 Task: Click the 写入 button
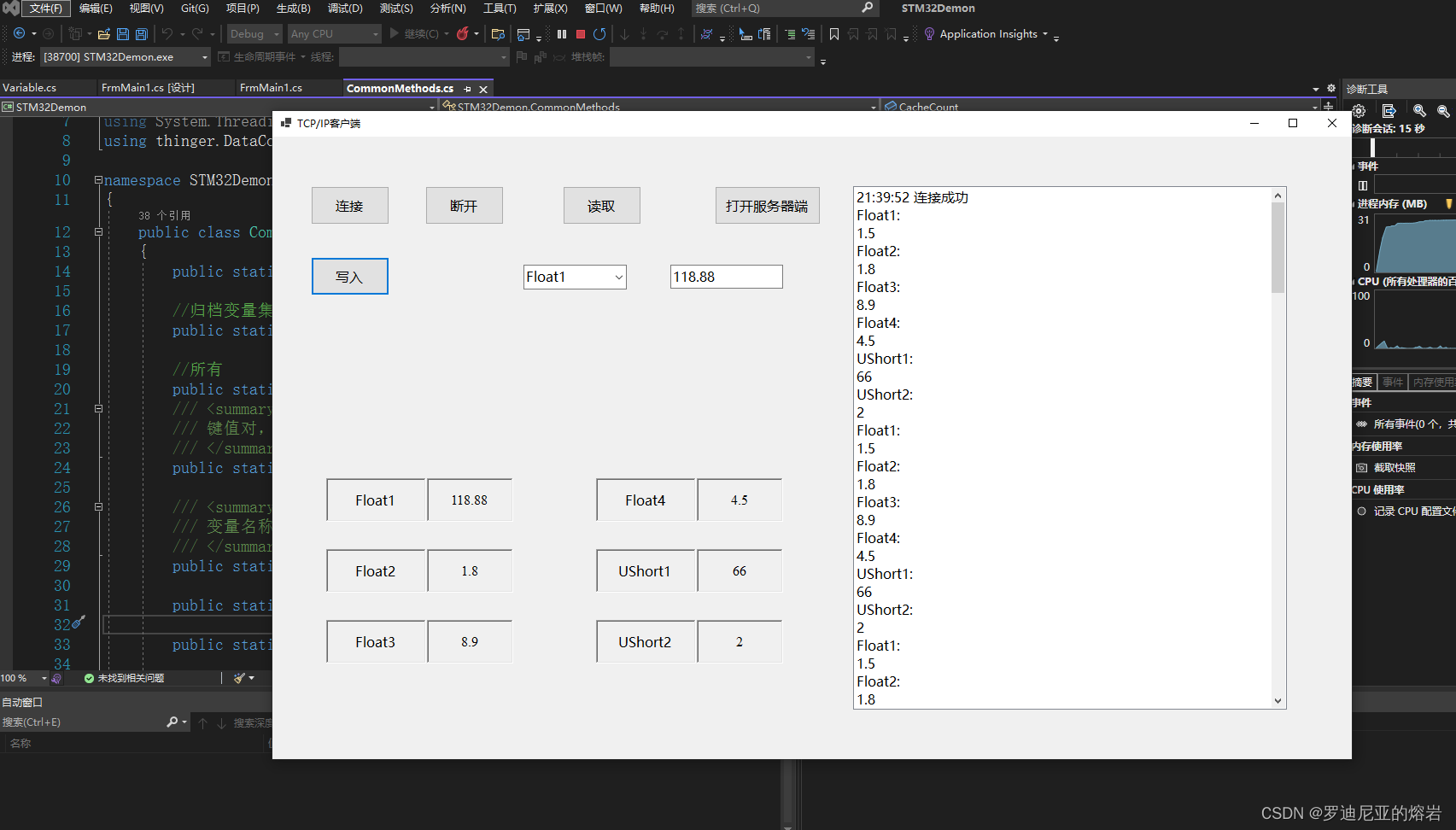(350, 277)
